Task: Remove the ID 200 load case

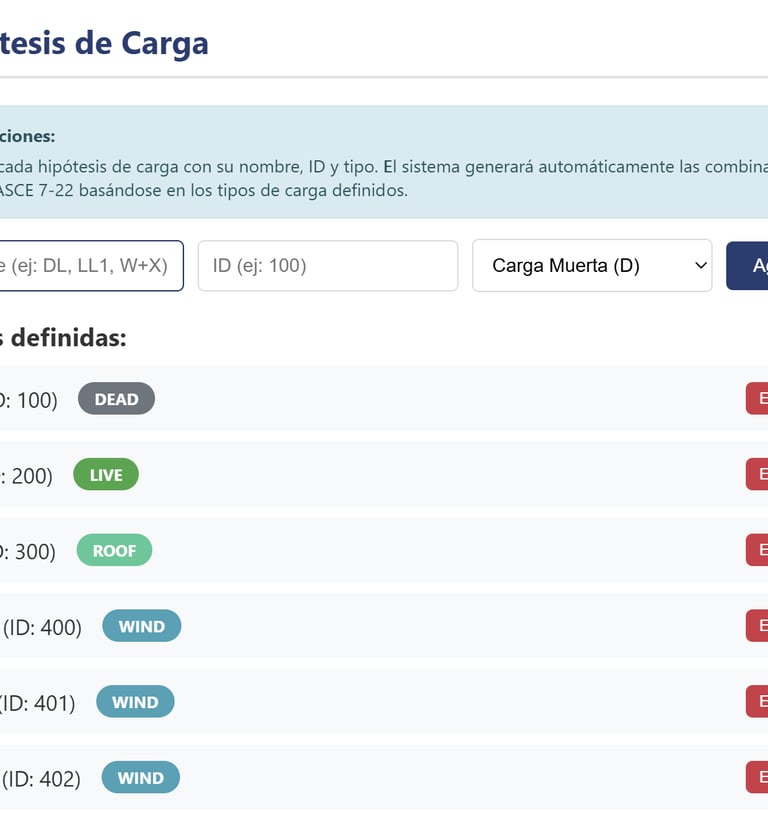Action: 758,475
